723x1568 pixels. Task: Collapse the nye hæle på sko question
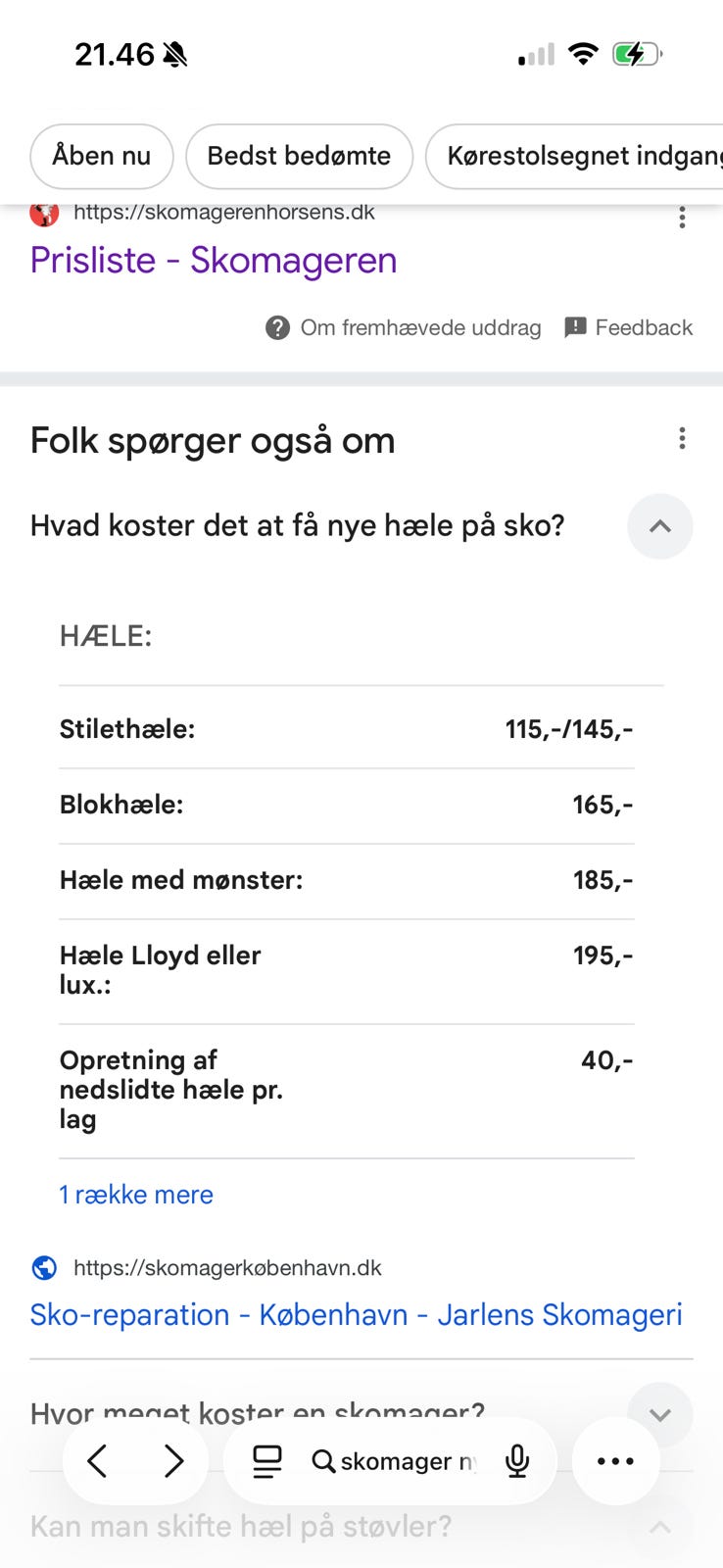(659, 526)
